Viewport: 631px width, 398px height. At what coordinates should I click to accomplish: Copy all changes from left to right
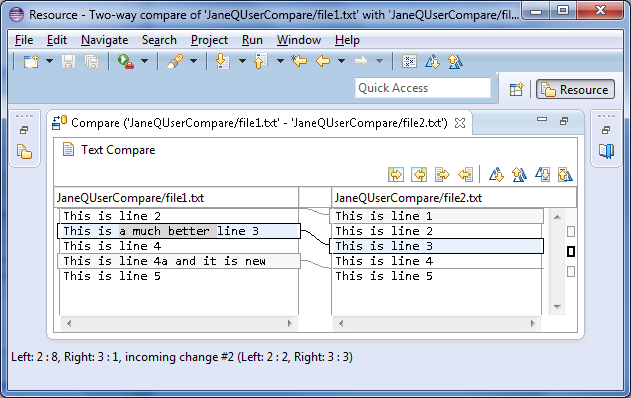click(396, 175)
